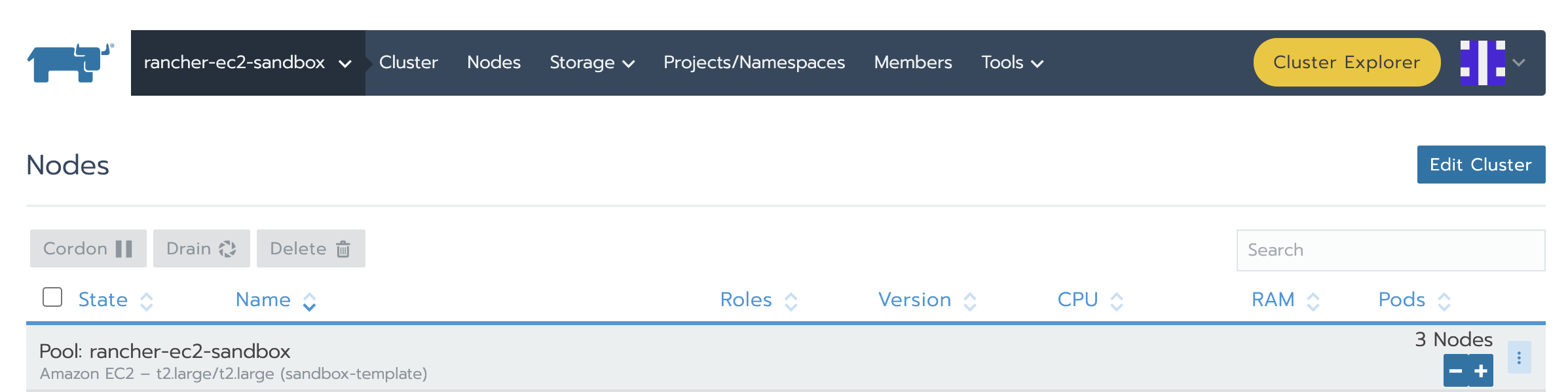The height and width of the screenshot is (392, 1568).
Task: Launch Cluster Explorer
Action: (x=1346, y=63)
